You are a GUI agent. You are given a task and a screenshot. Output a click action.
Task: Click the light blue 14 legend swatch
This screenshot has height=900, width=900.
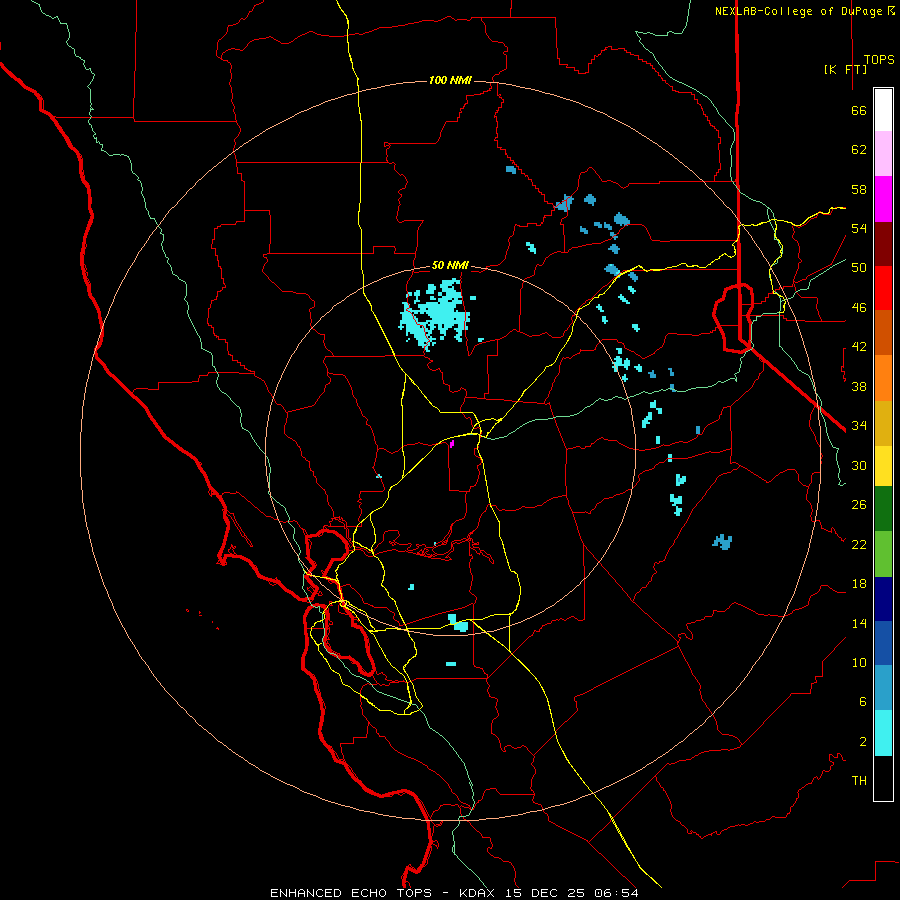click(x=883, y=687)
